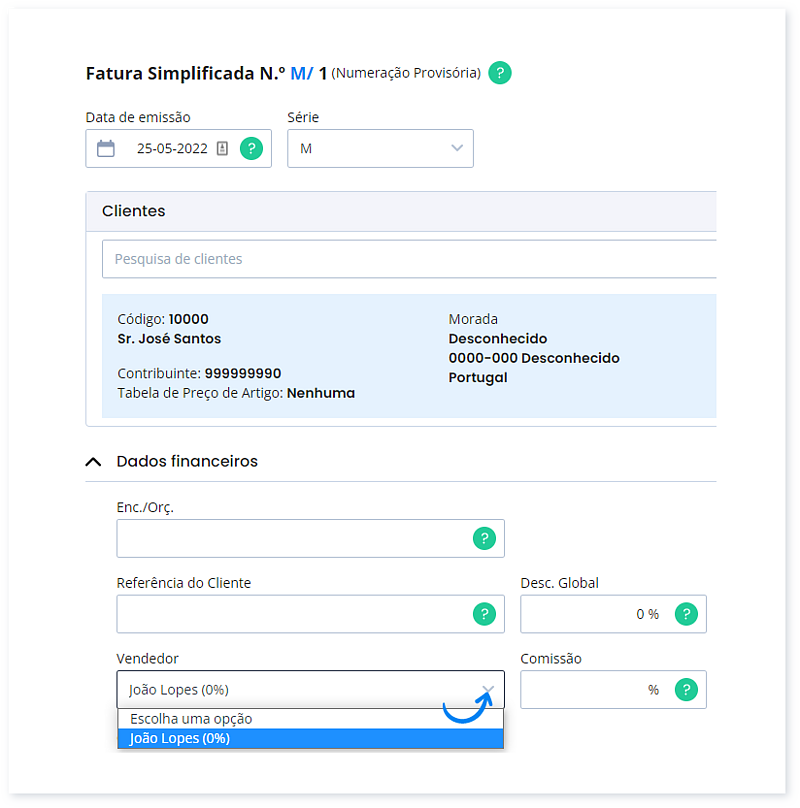Focus the Enc./Orç. text field
This screenshot has width=800, height=808.
point(290,539)
